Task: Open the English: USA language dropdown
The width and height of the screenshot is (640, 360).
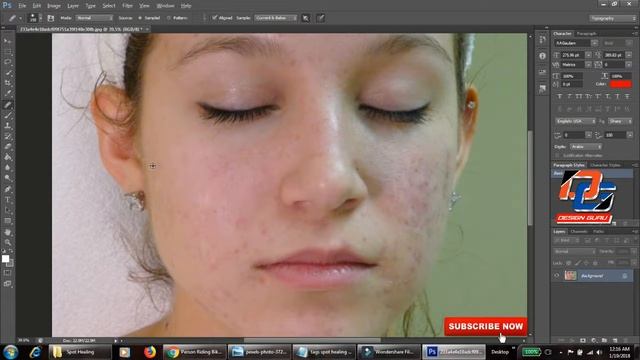Action: [575, 121]
